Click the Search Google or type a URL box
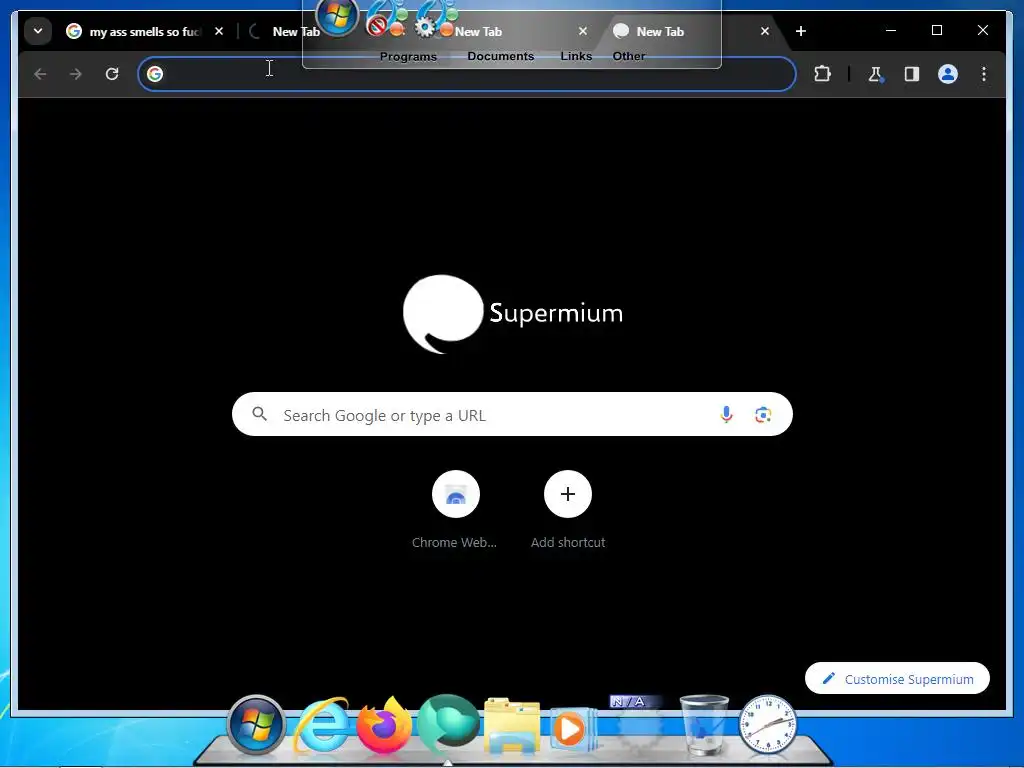Viewport: 1024px width, 768px height. pyautogui.click(x=512, y=415)
